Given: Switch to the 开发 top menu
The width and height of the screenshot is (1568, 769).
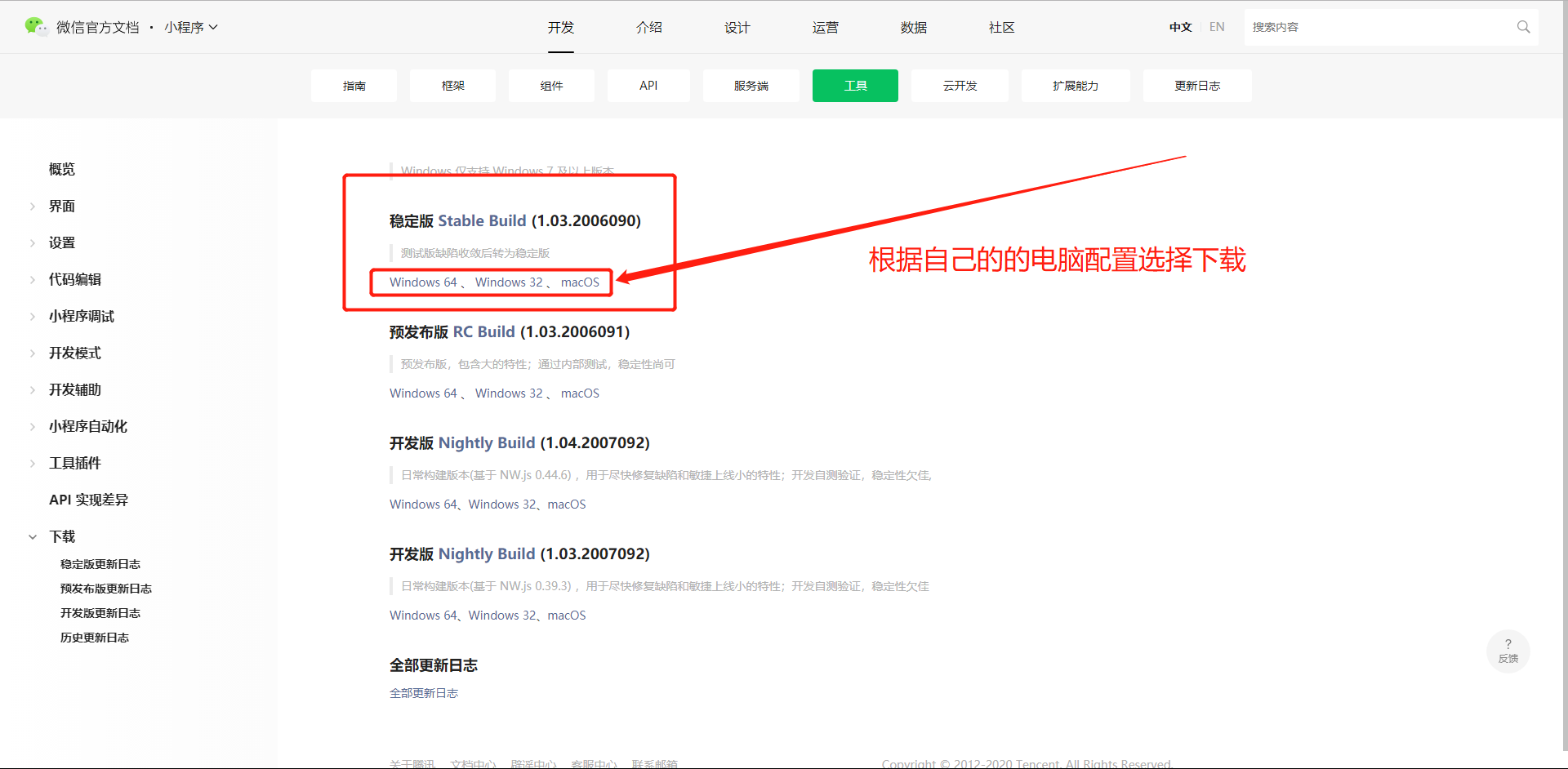Looking at the screenshot, I should 561,27.
